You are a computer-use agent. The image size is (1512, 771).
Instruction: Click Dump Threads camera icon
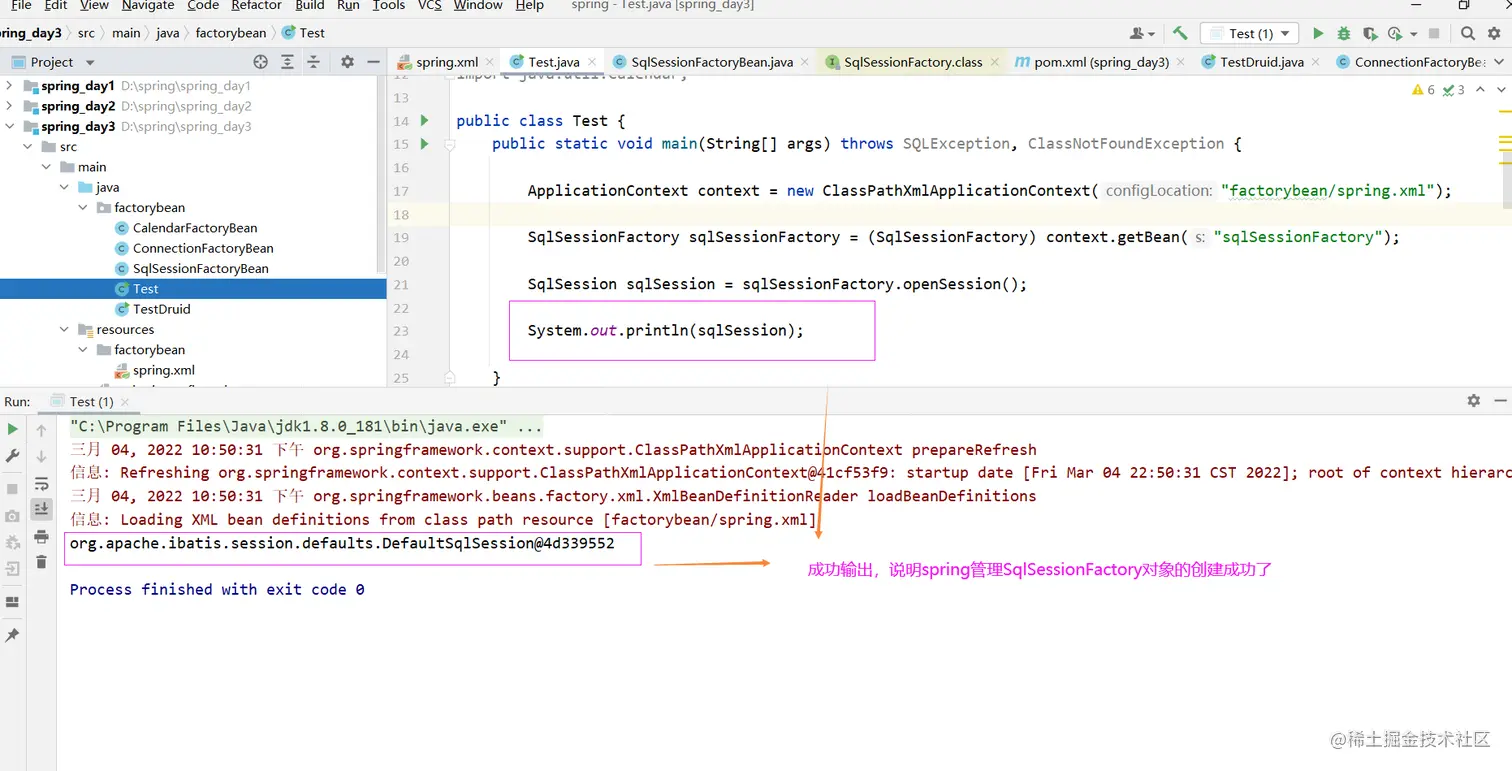[12, 516]
